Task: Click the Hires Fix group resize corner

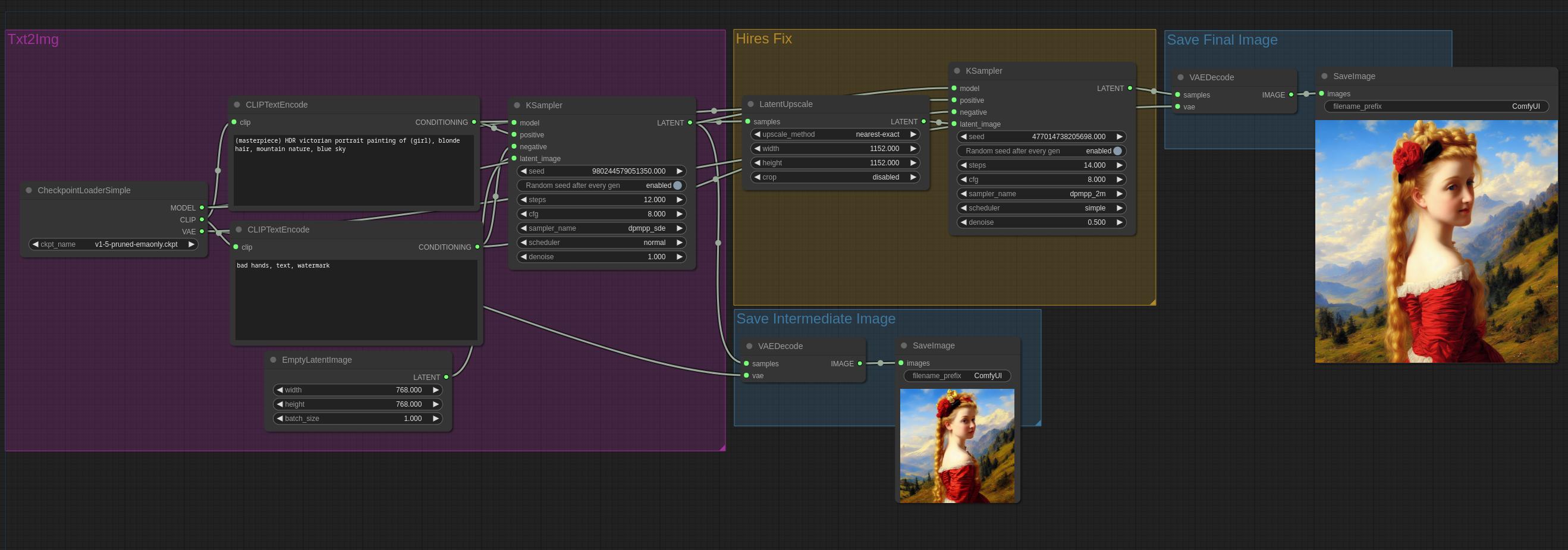Action: click(1152, 301)
